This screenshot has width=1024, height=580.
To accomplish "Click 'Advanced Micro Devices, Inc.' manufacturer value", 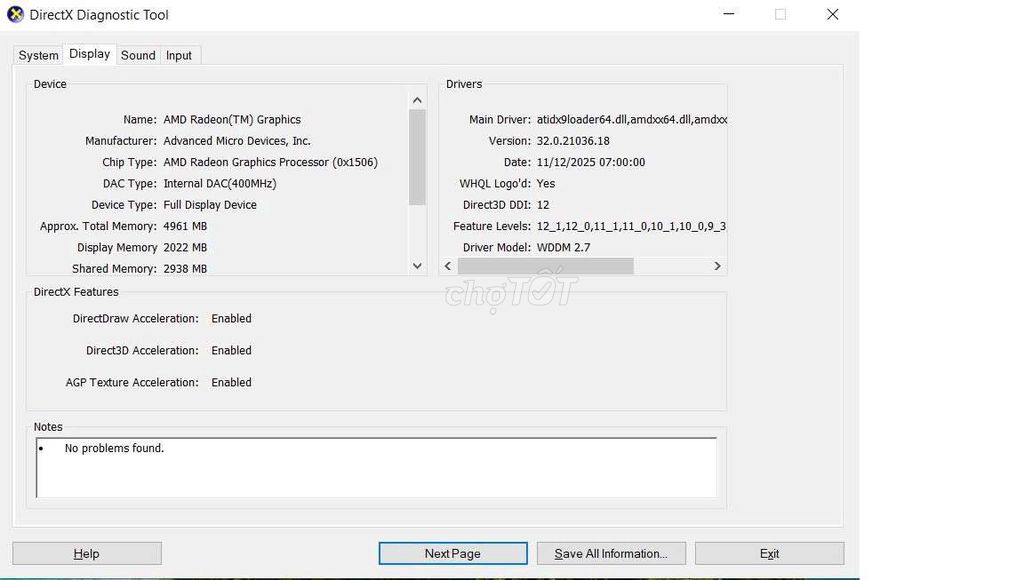I will pos(236,141).
